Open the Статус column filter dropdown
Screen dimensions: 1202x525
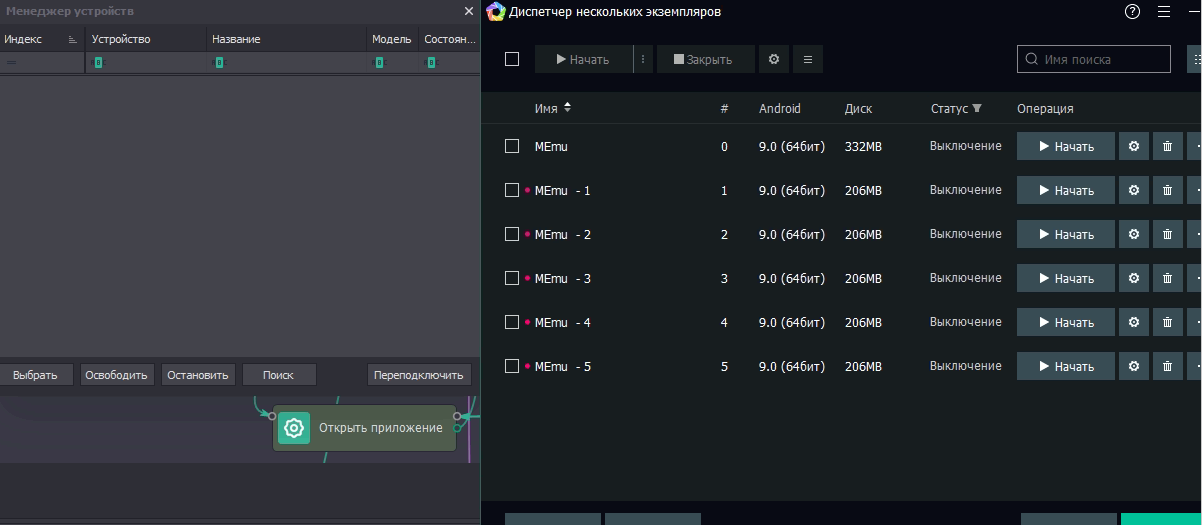[977, 108]
